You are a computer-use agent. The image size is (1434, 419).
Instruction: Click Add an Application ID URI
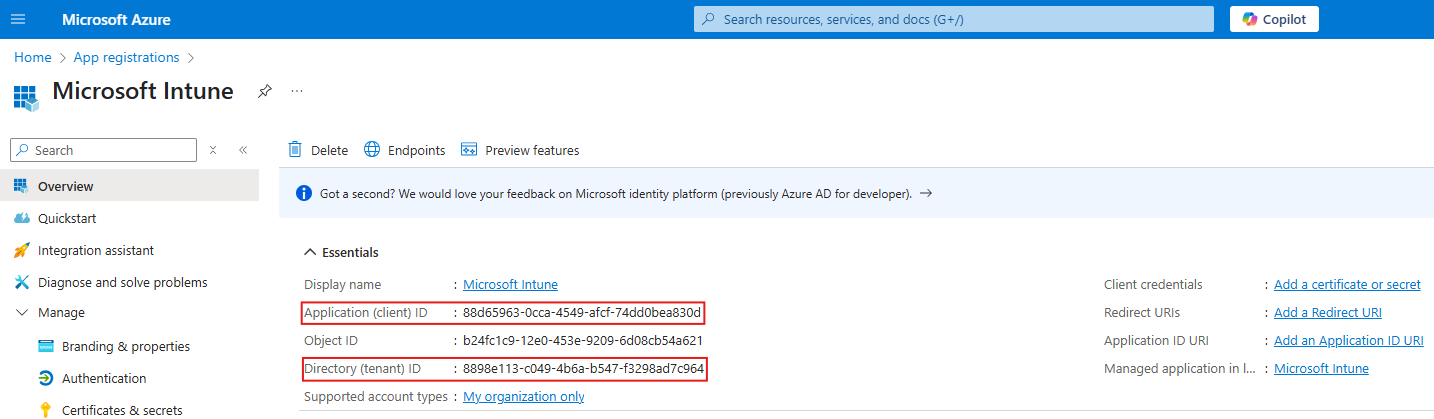1349,340
